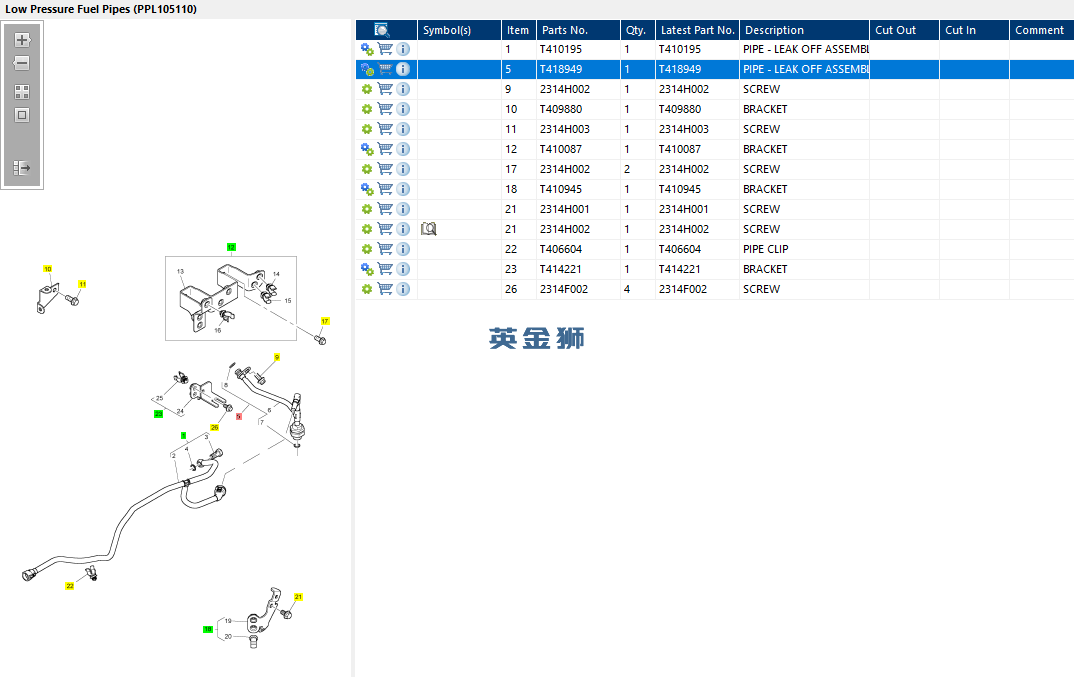
Task: Click gear assembly icon for T410195
Action: point(367,49)
